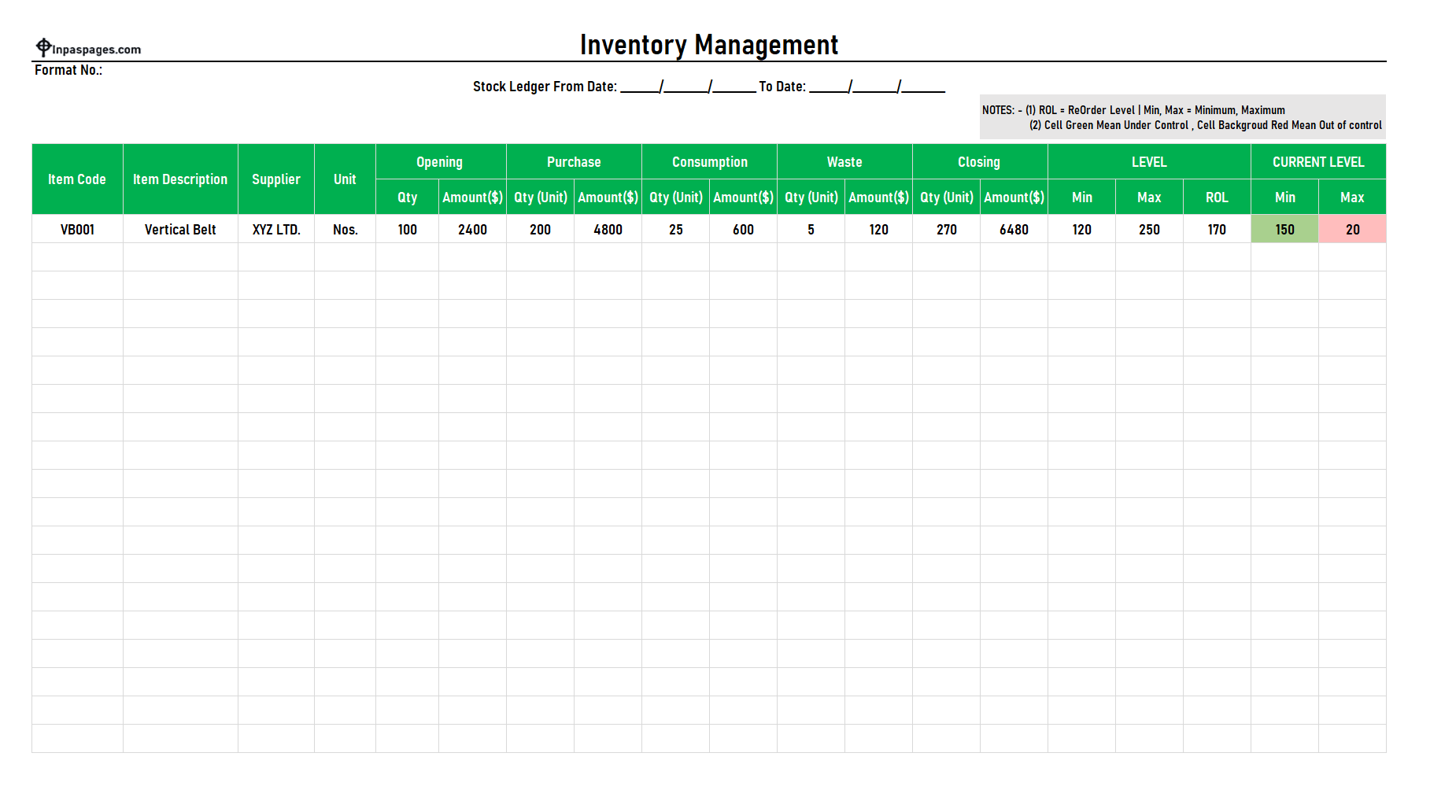Image resolution: width=1456 pixels, height=812 pixels.
Task: Click Min subheader under LEVEL
Action: point(1081,197)
